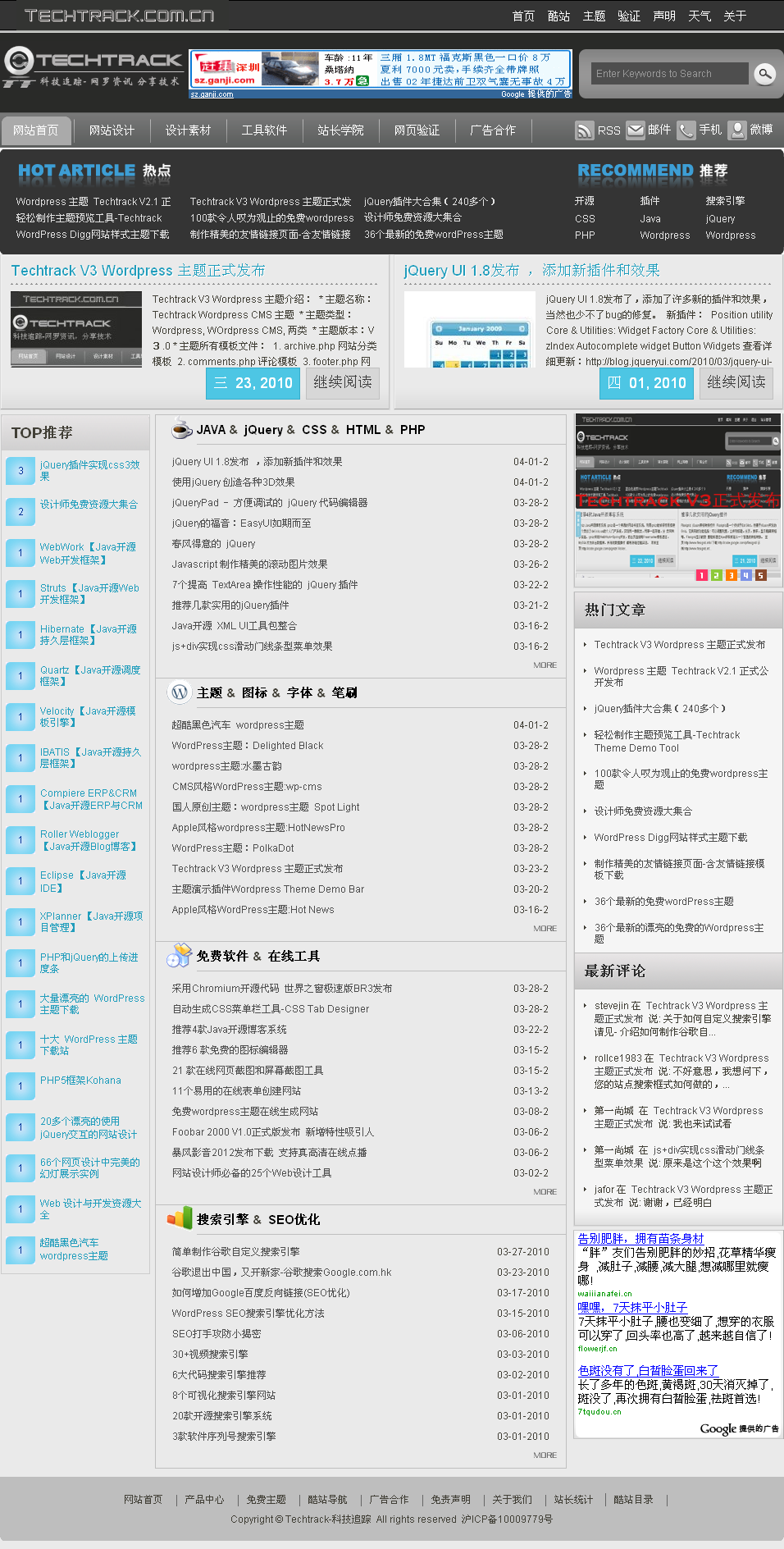
Task: Open the headline jQuery UI 1.8发布，添加新插件和效果
Action: [531, 271]
